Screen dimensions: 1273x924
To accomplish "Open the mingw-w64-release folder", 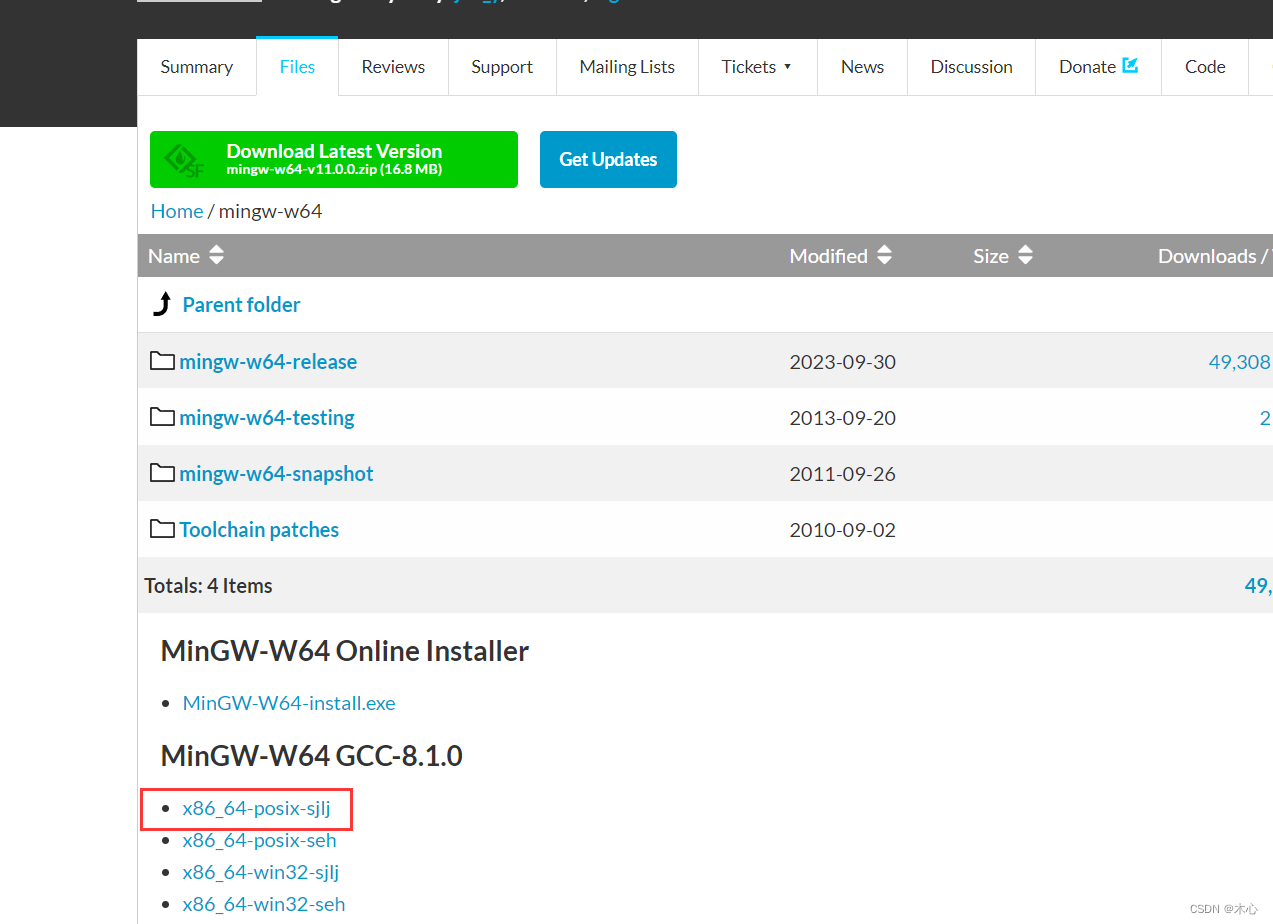I will point(268,362).
